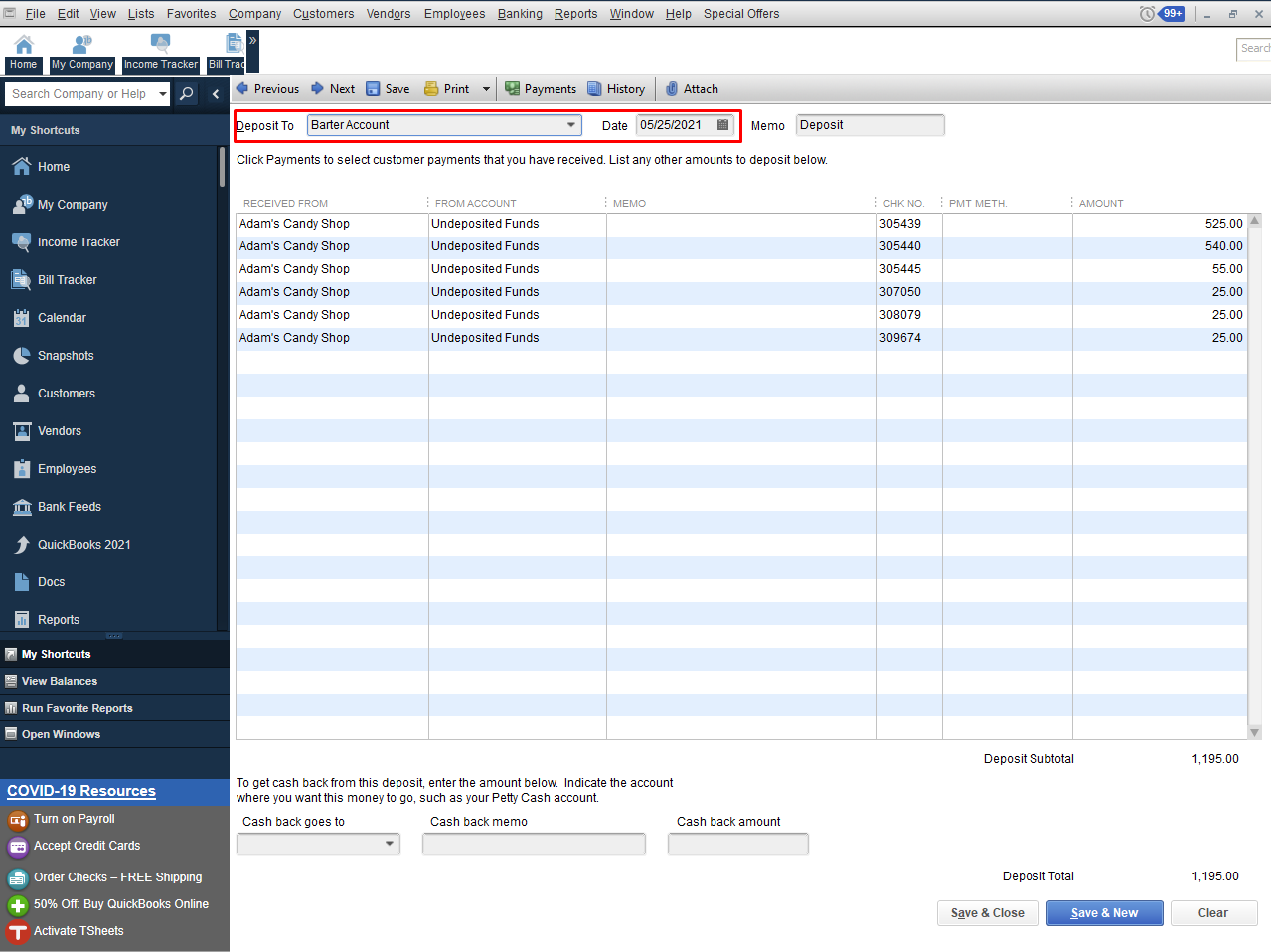Switch to Open Windows tab
The height and width of the screenshot is (952, 1271).
click(114, 734)
